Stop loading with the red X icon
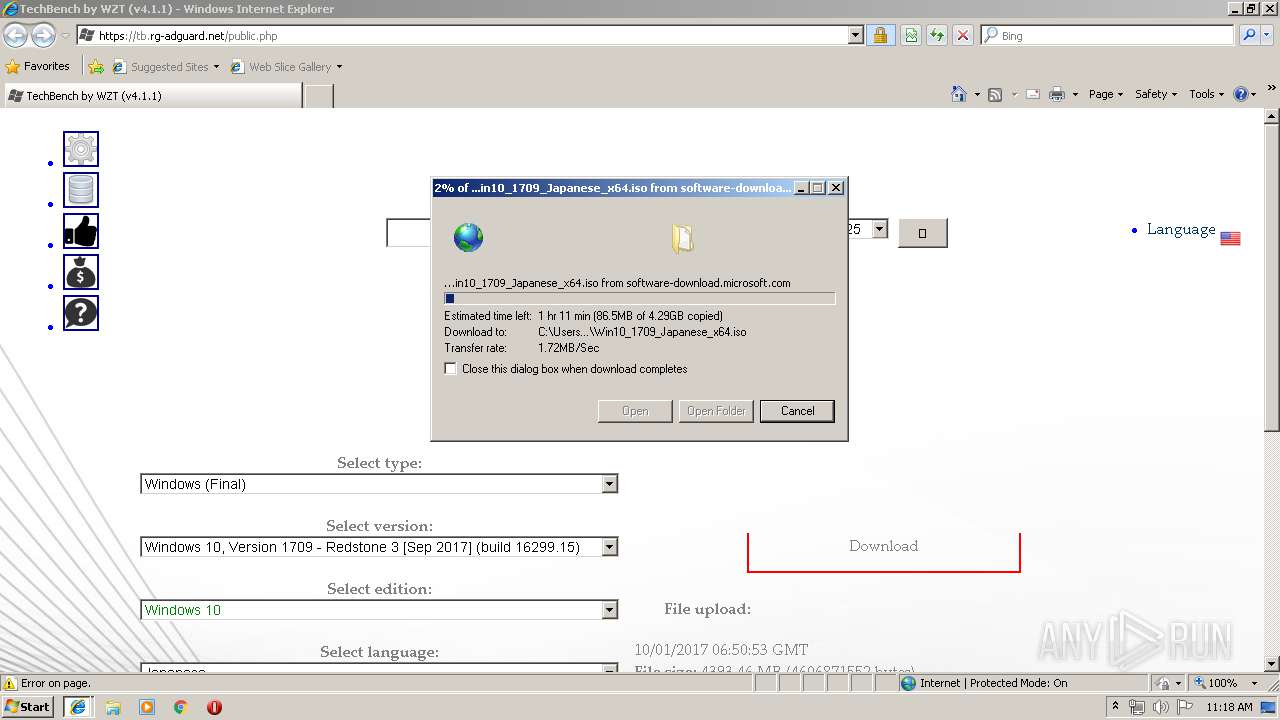Screen dimensions: 1280x720 coord(963,35)
